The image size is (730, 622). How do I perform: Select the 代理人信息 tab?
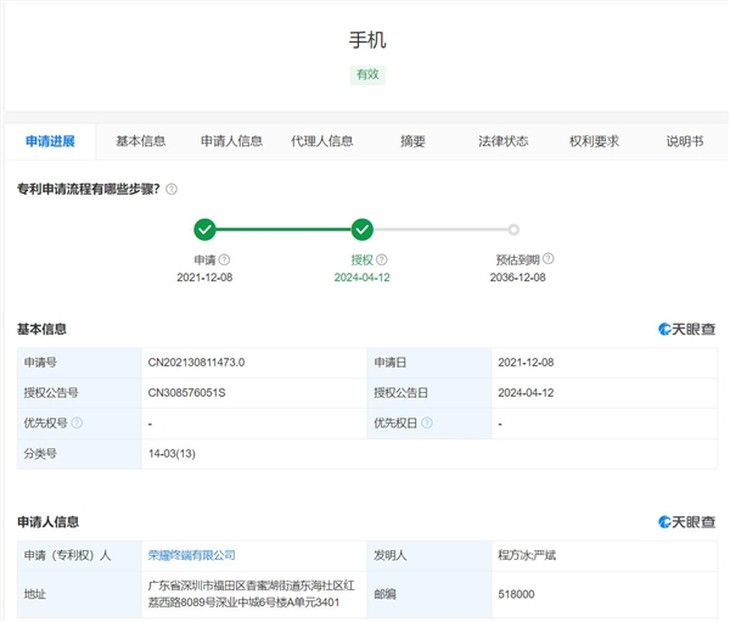click(x=322, y=141)
